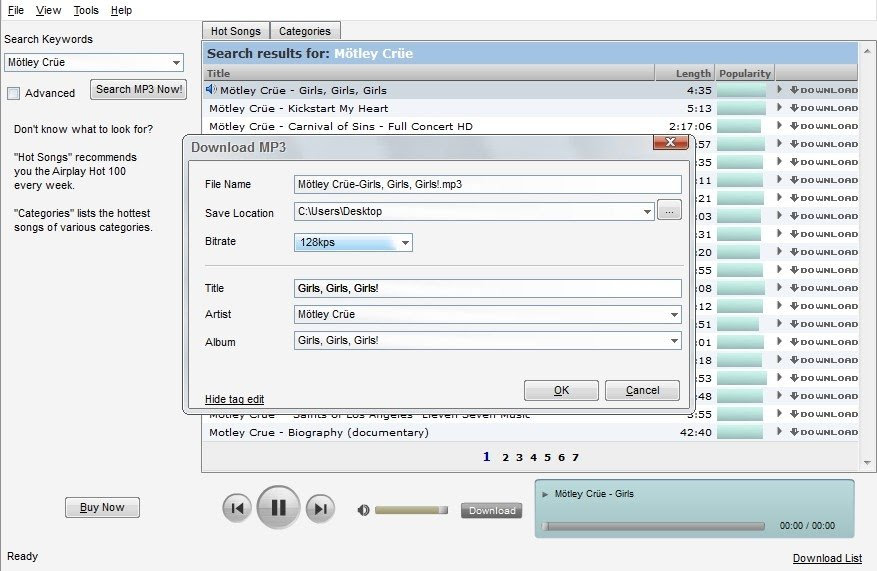Open the Tools menu
This screenshot has height=571, width=877.
[86, 10]
